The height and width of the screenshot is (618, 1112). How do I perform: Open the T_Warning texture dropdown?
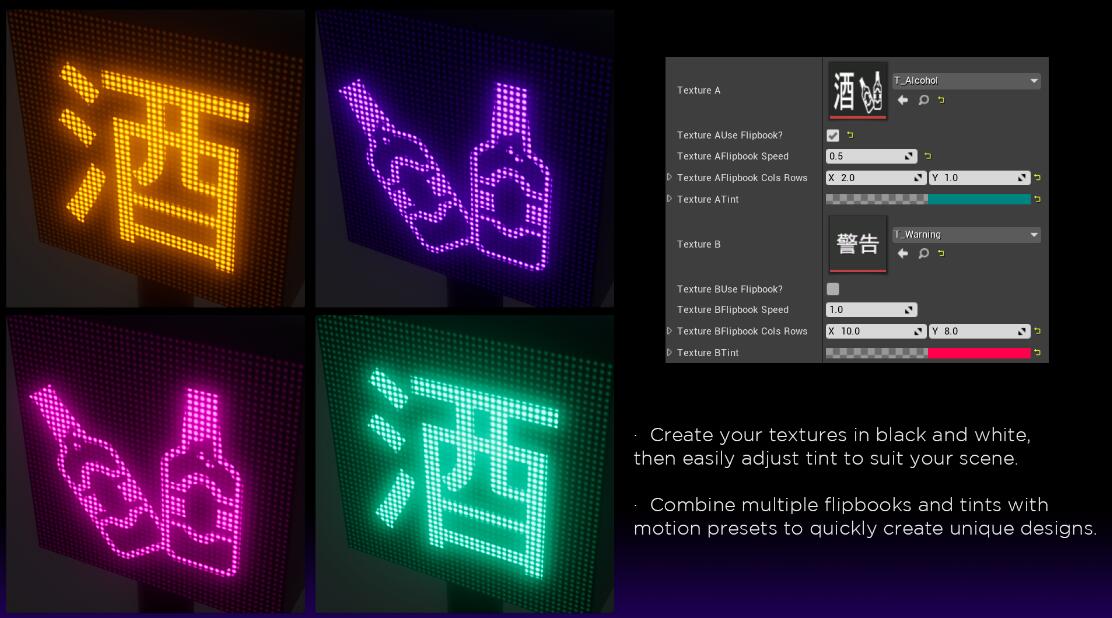pos(1033,235)
